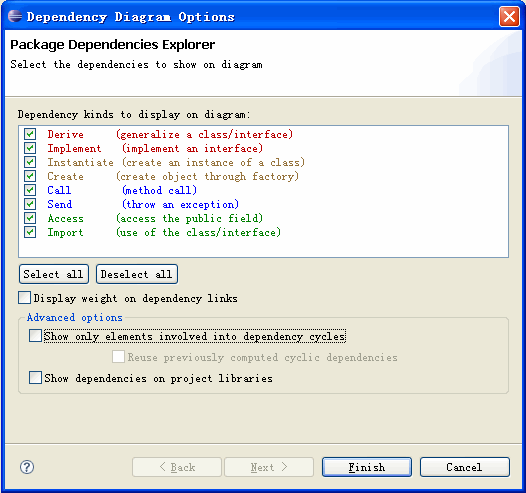Close the Dependency Diagram Options dialog
The width and height of the screenshot is (526, 493).
(x=509, y=16)
